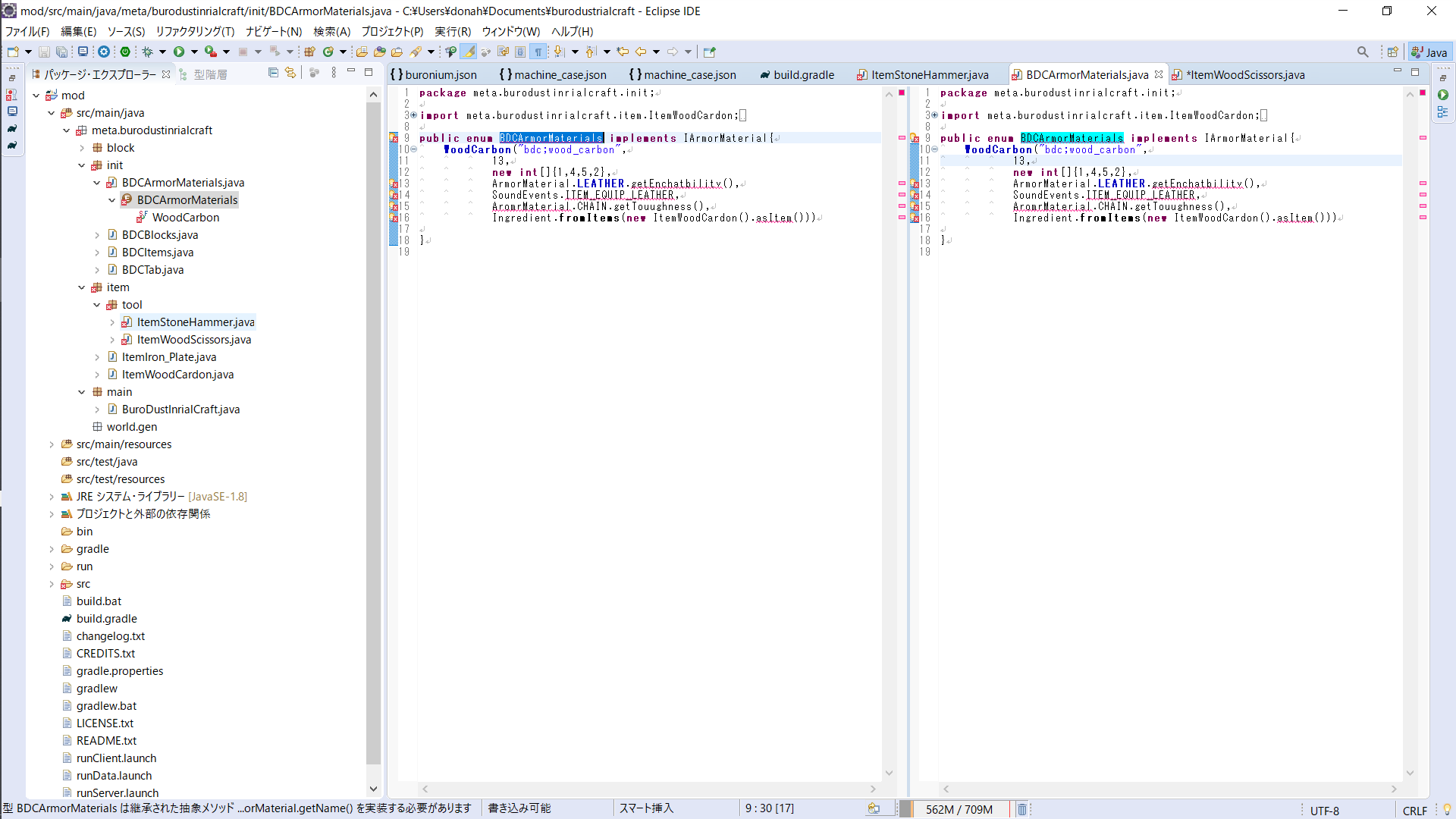
Task: Toggle Mark Occurrences highlighter button
Action: click(x=469, y=52)
